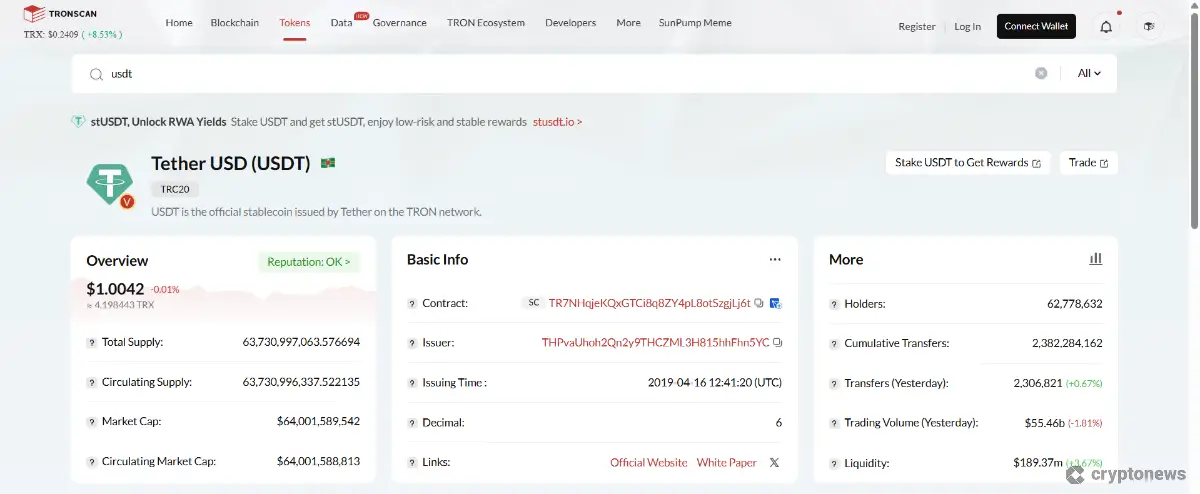Click the chart icon in More panel
Viewport: 1200px width, 494px height.
click(x=1095, y=259)
